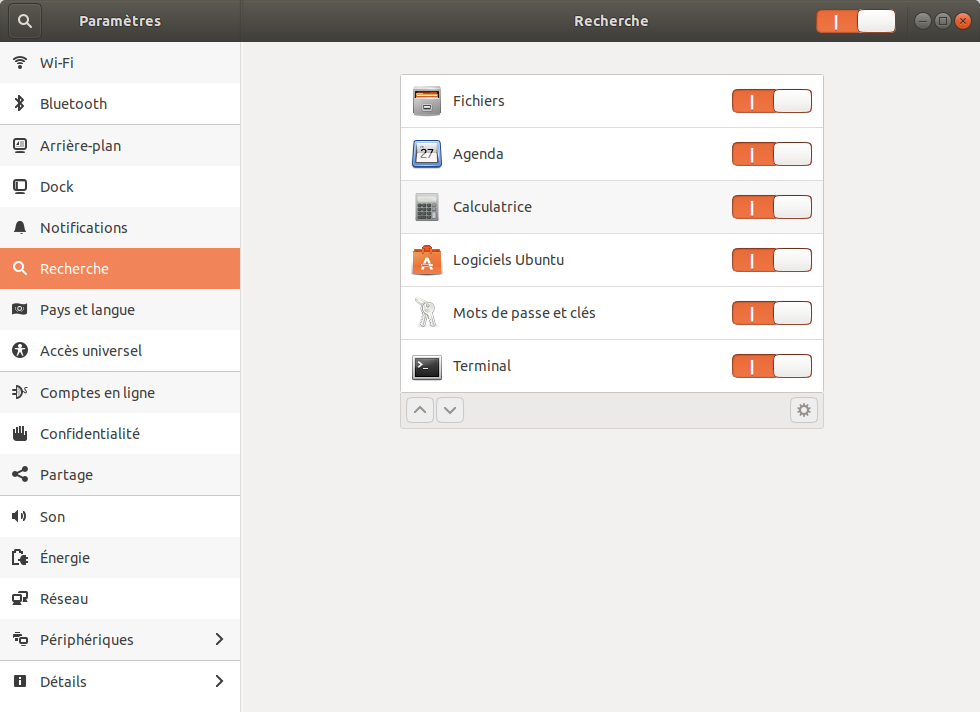
Task: Click the search magnifier icon
Action: tap(24, 20)
